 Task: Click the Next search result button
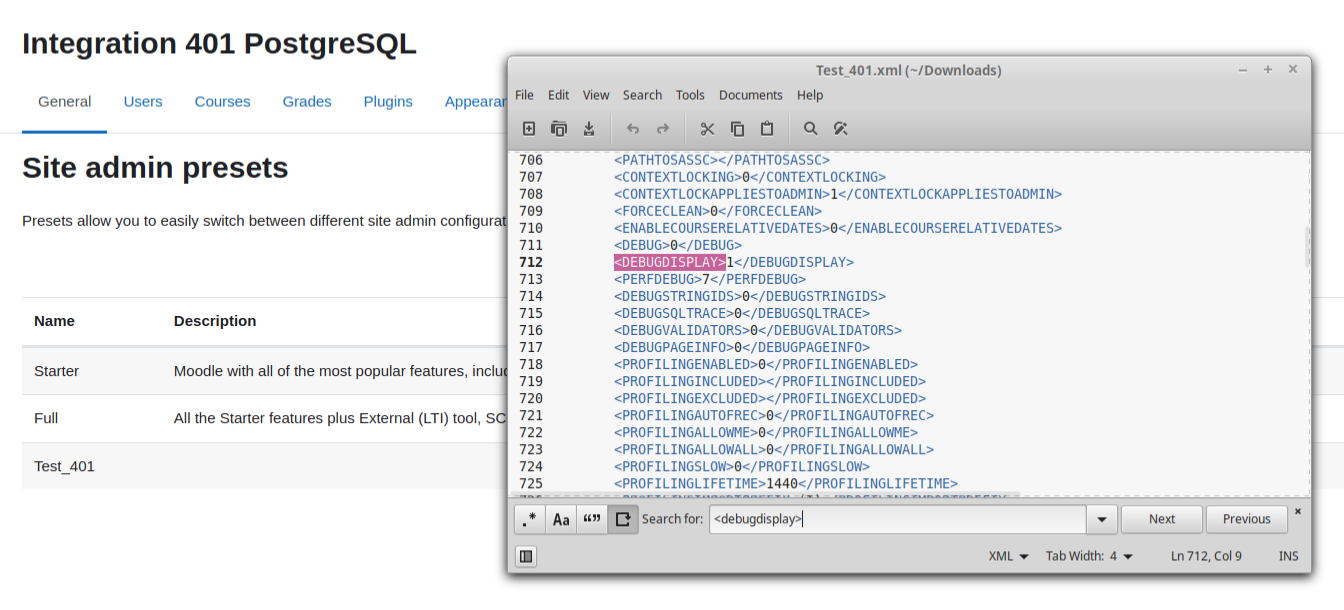[x=1162, y=519]
